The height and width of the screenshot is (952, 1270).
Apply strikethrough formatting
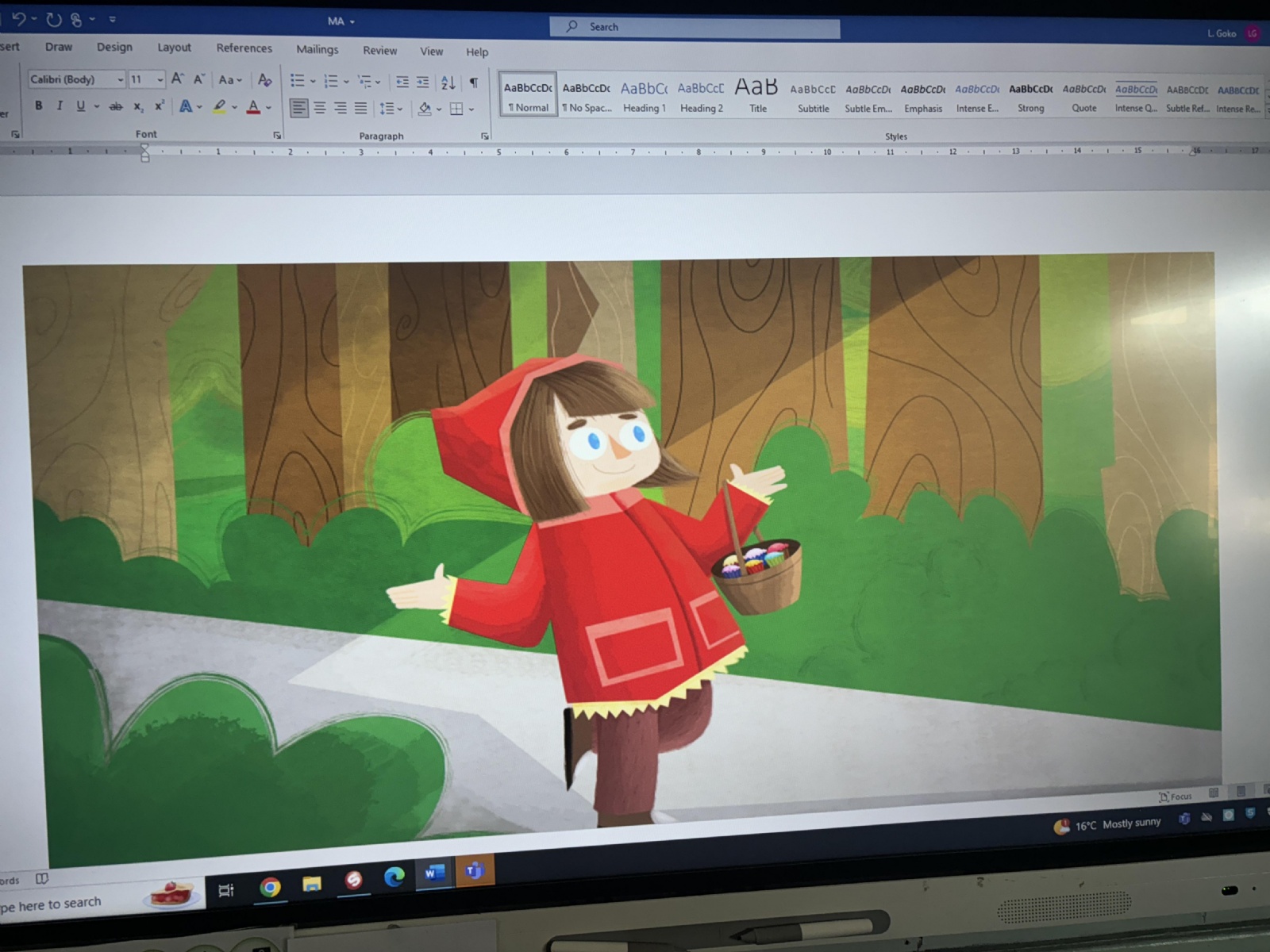pos(116,106)
